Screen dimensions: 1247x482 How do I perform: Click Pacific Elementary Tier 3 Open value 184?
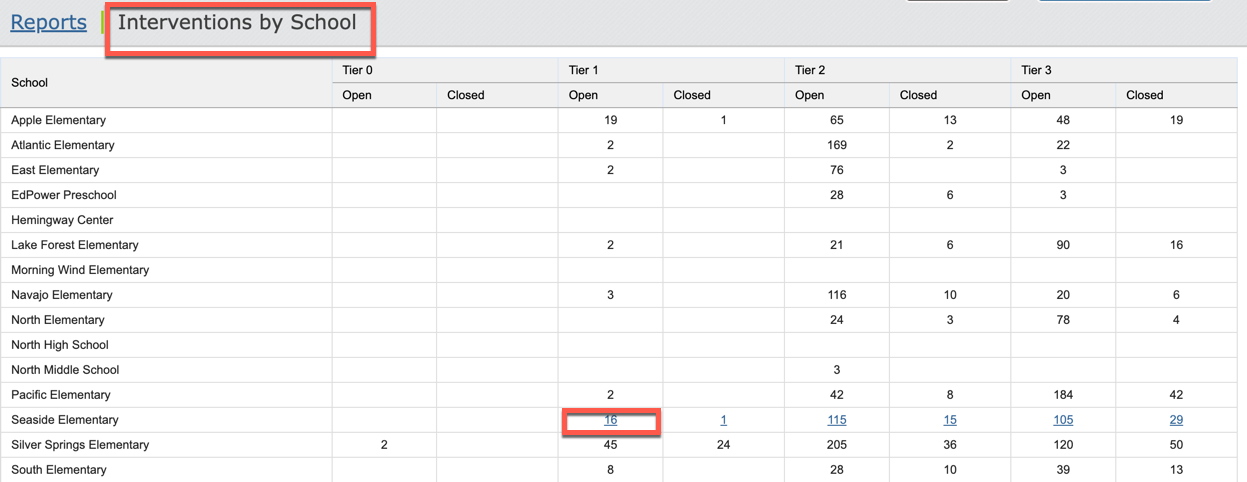[1063, 395]
